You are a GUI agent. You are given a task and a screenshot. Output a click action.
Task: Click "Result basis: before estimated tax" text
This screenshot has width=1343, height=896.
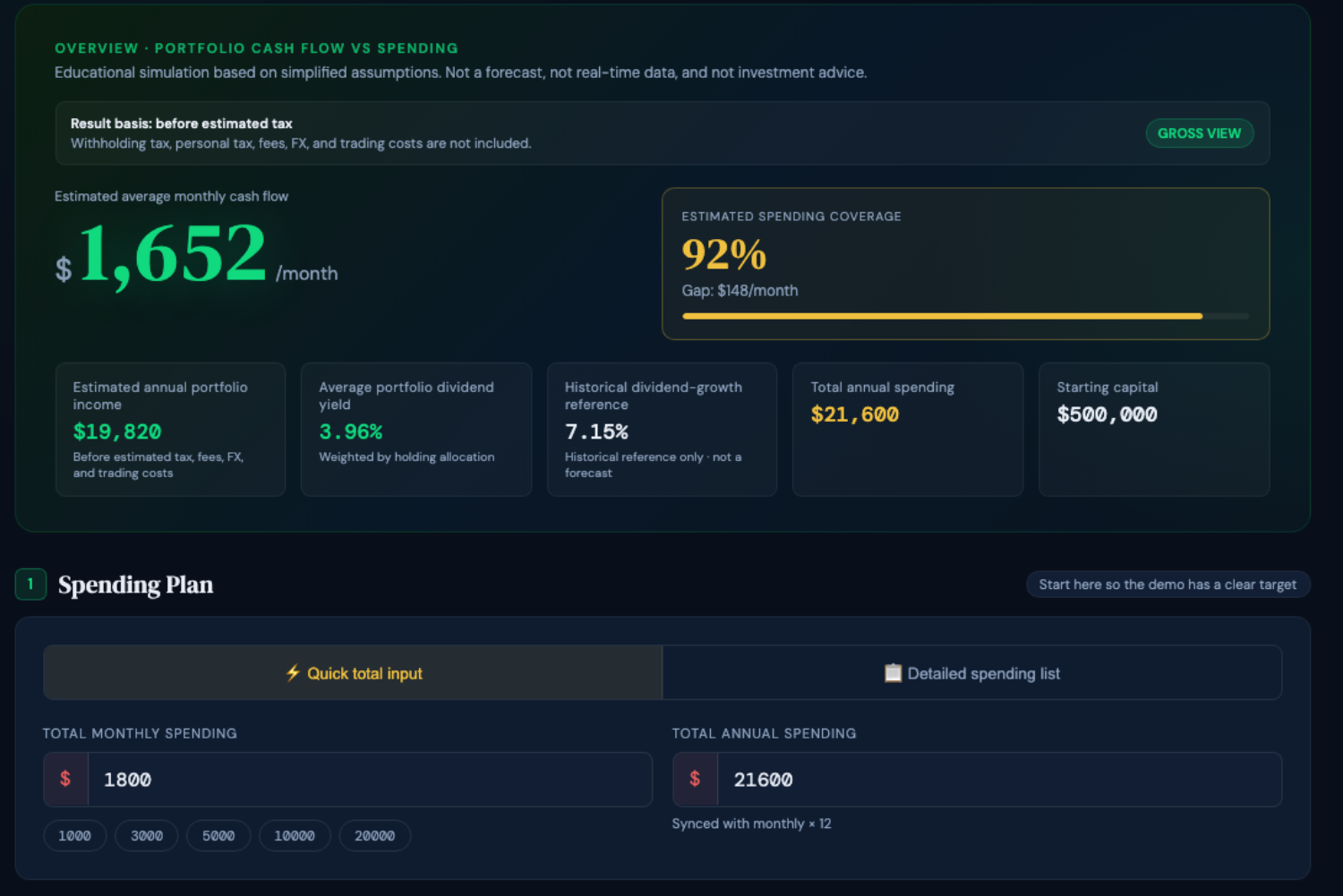(x=182, y=124)
